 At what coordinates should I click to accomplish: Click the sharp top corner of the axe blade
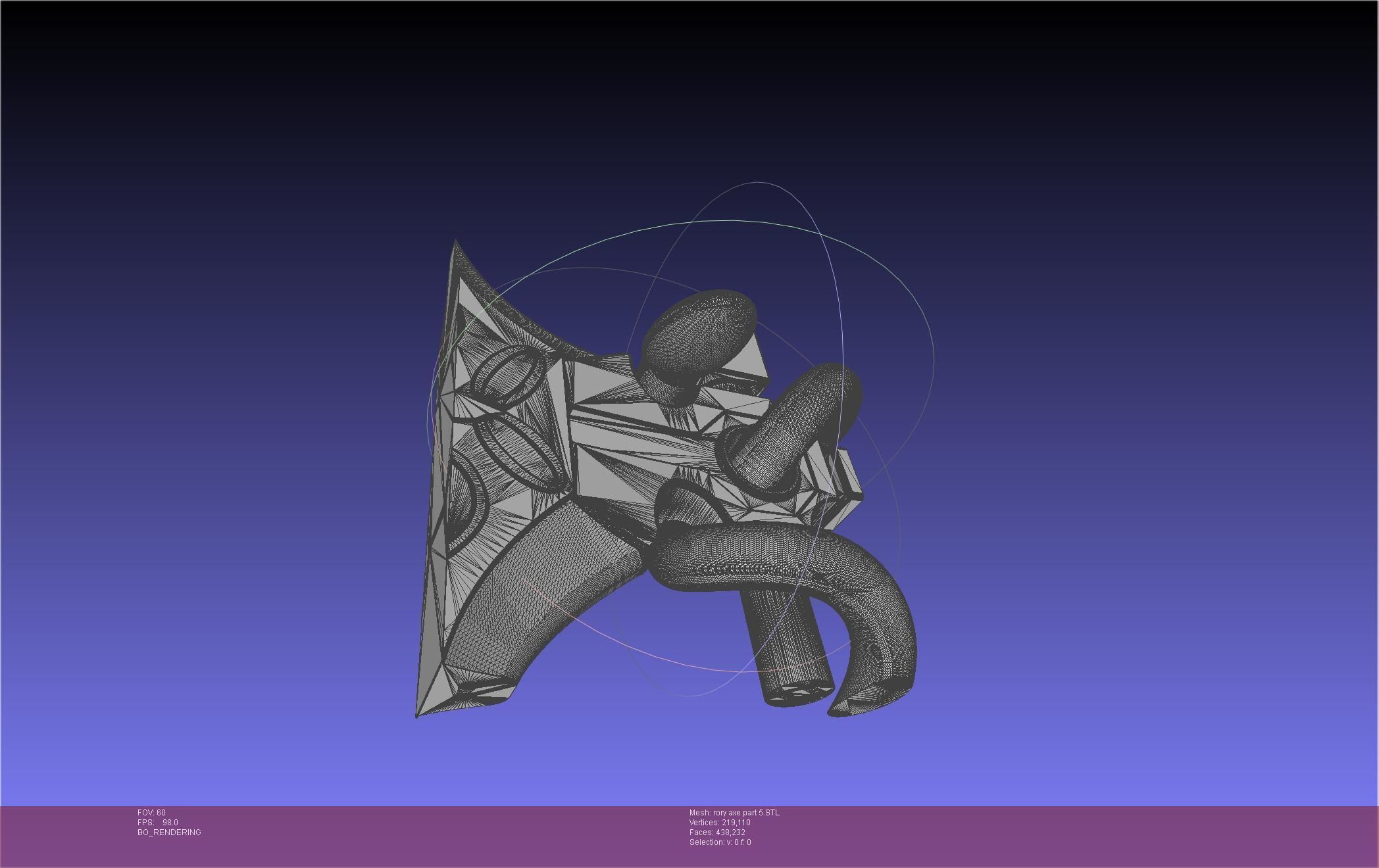[x=455, y=243]
